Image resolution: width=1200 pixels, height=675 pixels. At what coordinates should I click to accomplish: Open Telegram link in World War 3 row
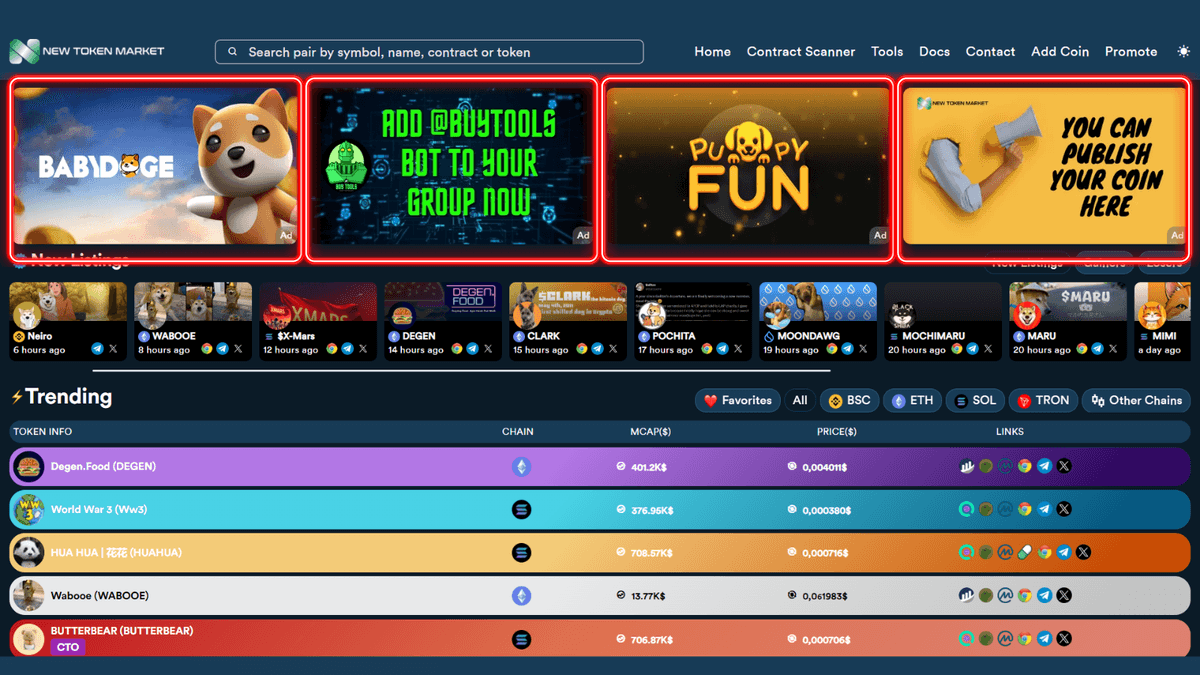(x=1045, y=509)
